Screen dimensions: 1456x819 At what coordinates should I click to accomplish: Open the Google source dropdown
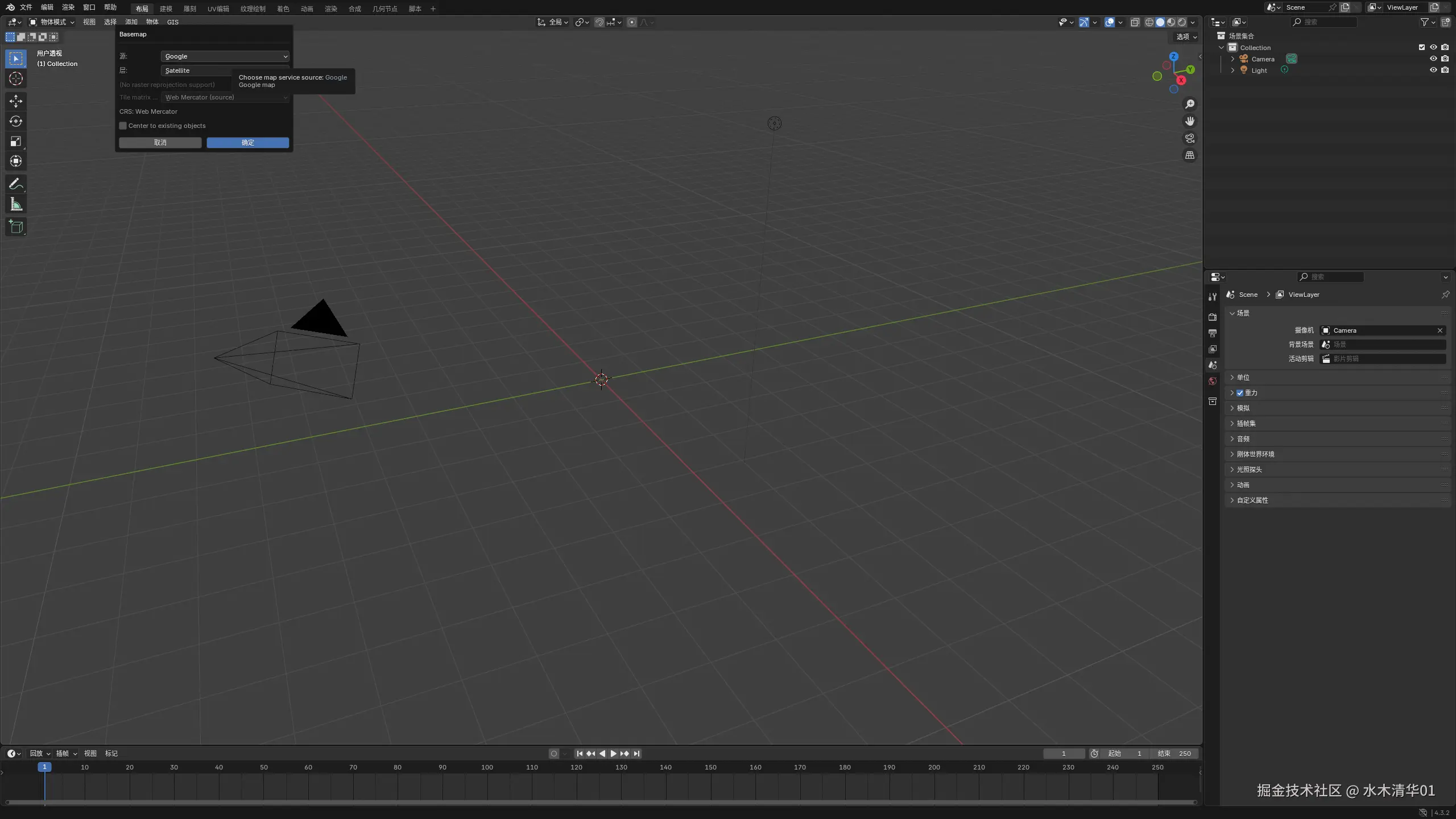click(225, 56)
